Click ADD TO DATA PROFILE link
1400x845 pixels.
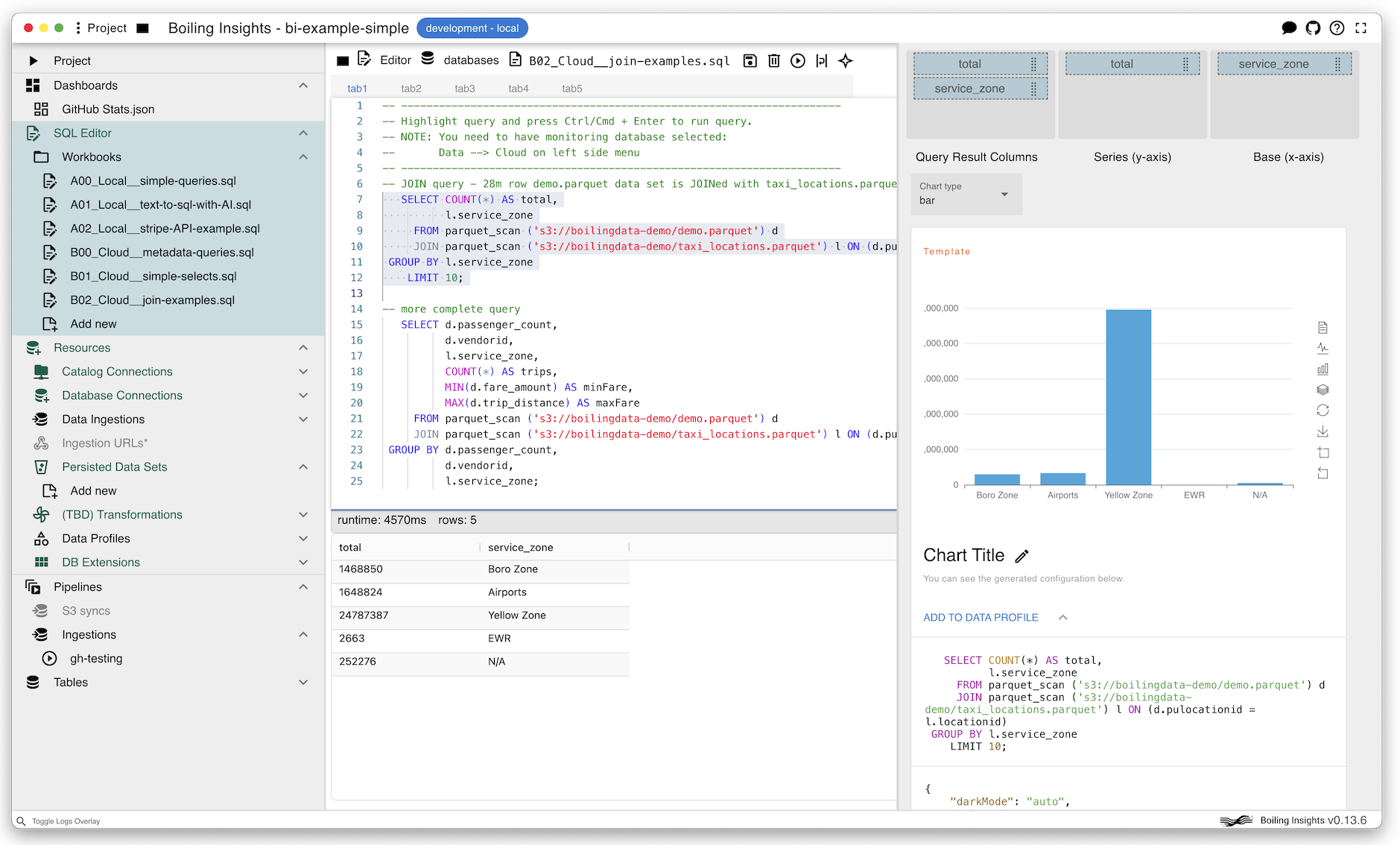[x=981, y=618]
